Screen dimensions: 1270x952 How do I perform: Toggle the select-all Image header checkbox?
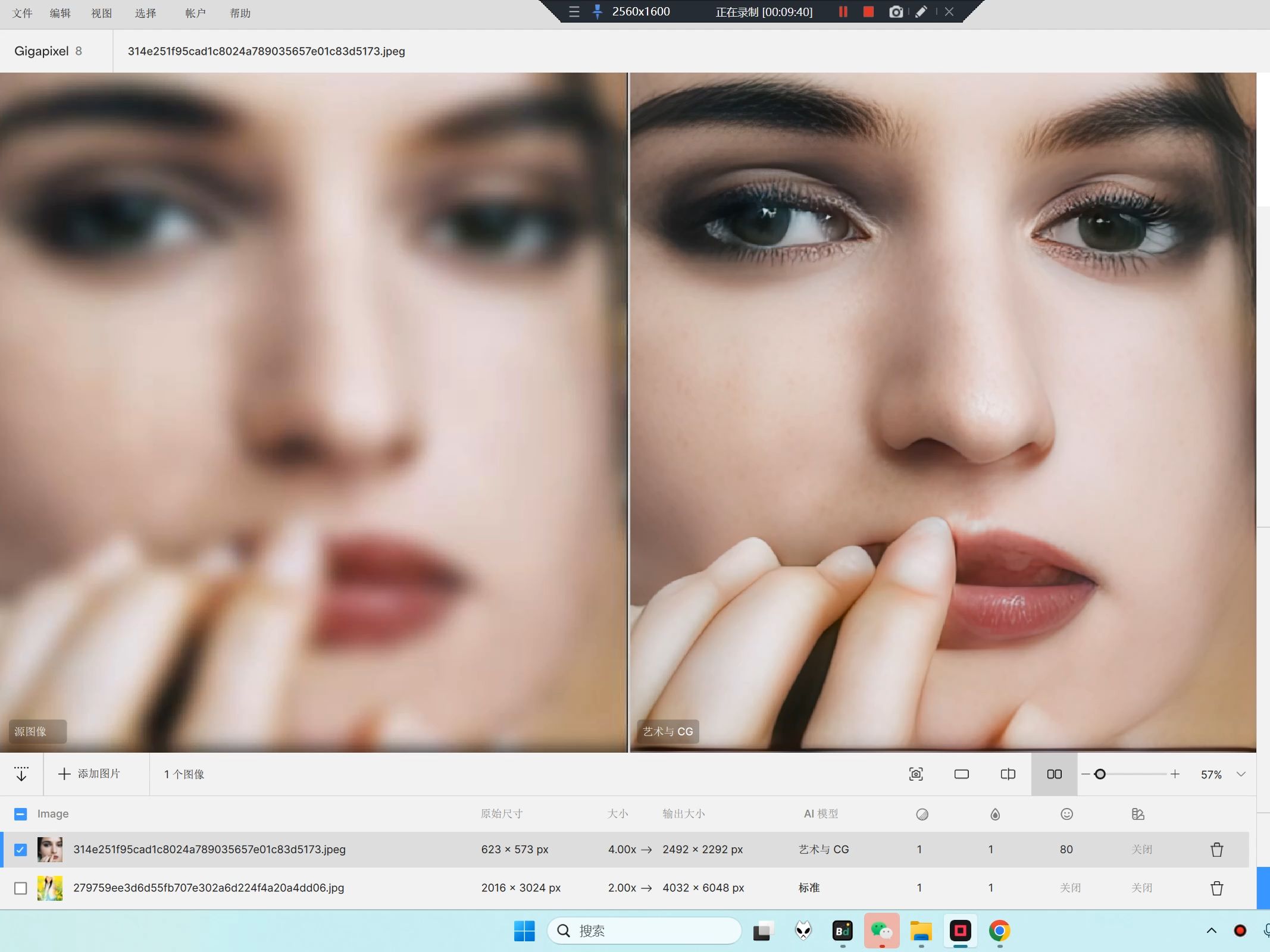coord(20,814)
